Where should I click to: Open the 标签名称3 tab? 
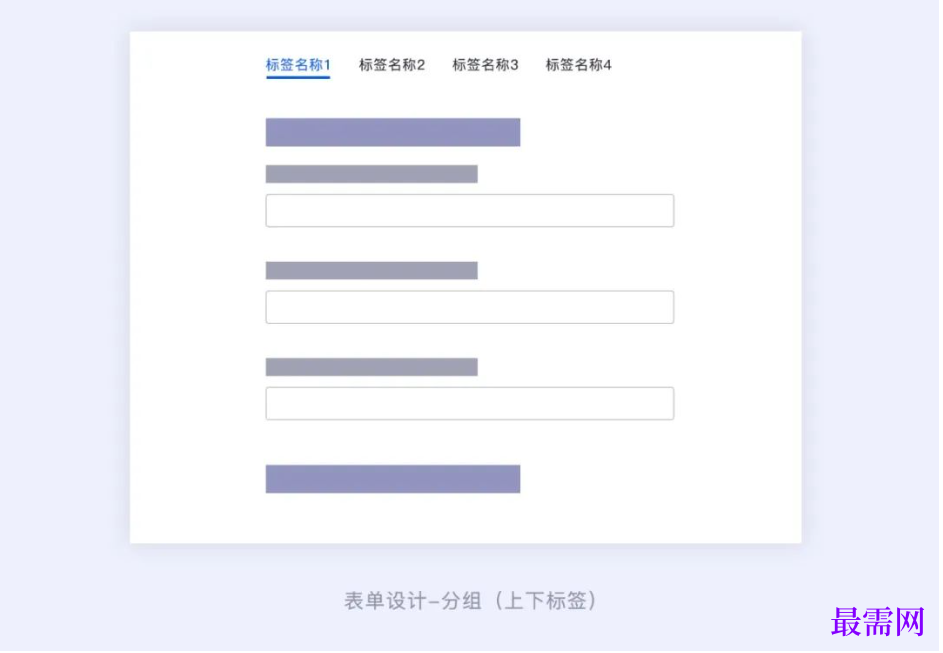485,65
